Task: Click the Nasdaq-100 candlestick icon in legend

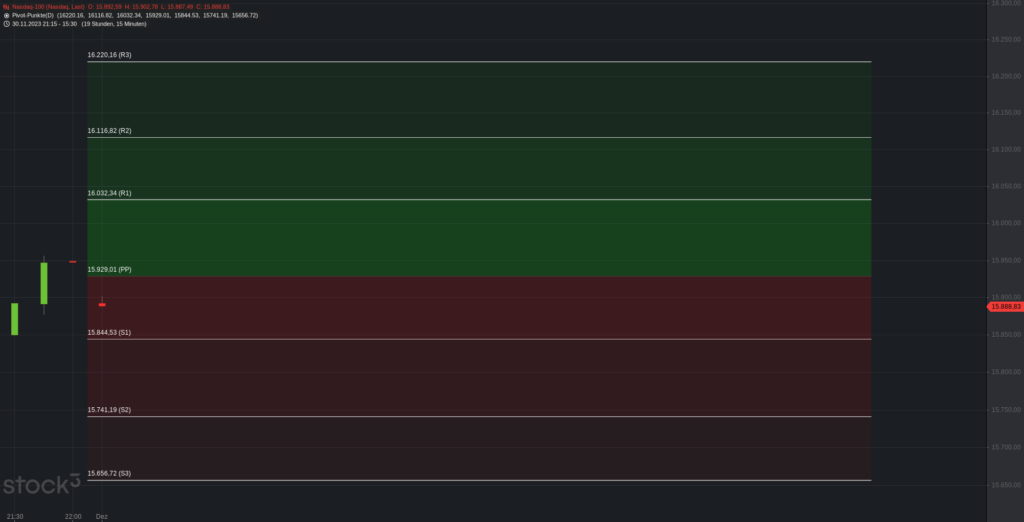Action: [6, 6]
